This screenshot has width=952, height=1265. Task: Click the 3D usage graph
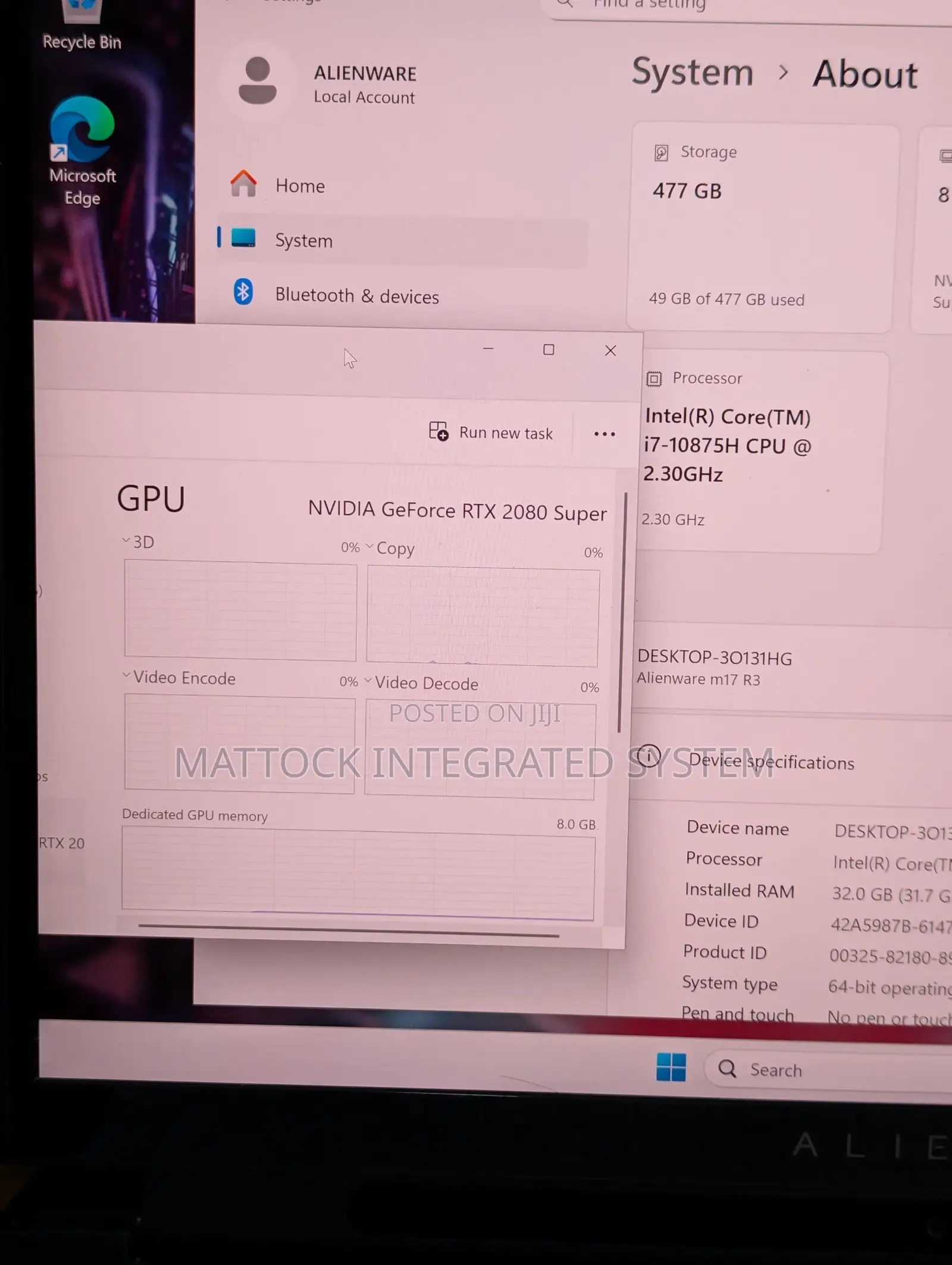(240, 610)
